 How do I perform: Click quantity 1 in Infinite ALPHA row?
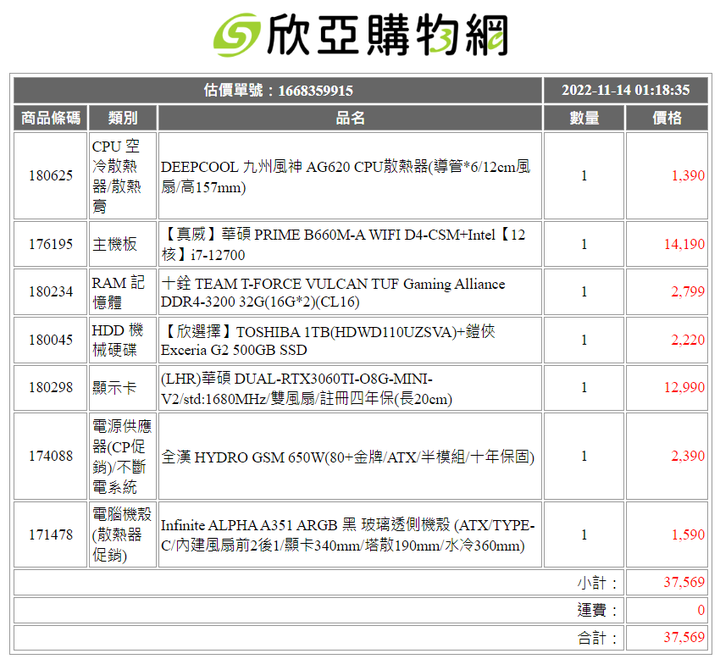(584, 535)
